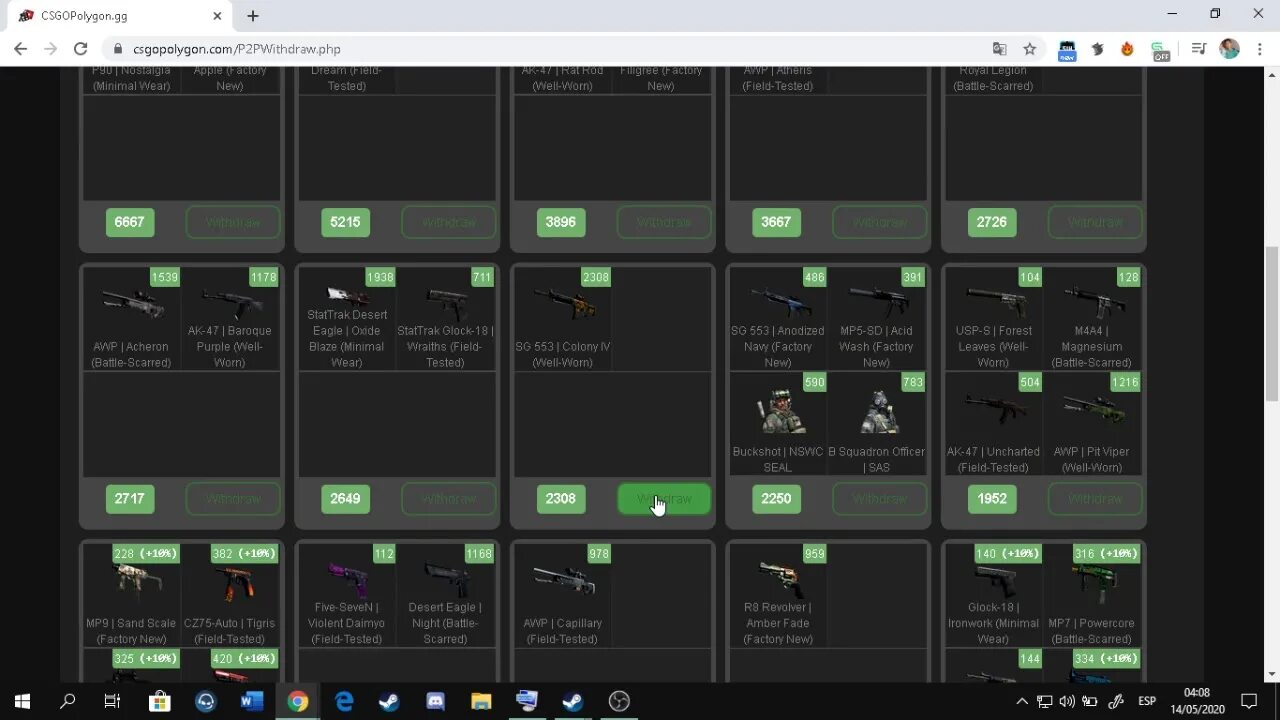Select the AWP Pit Viper item
1280x720 pixels.
1092,423
